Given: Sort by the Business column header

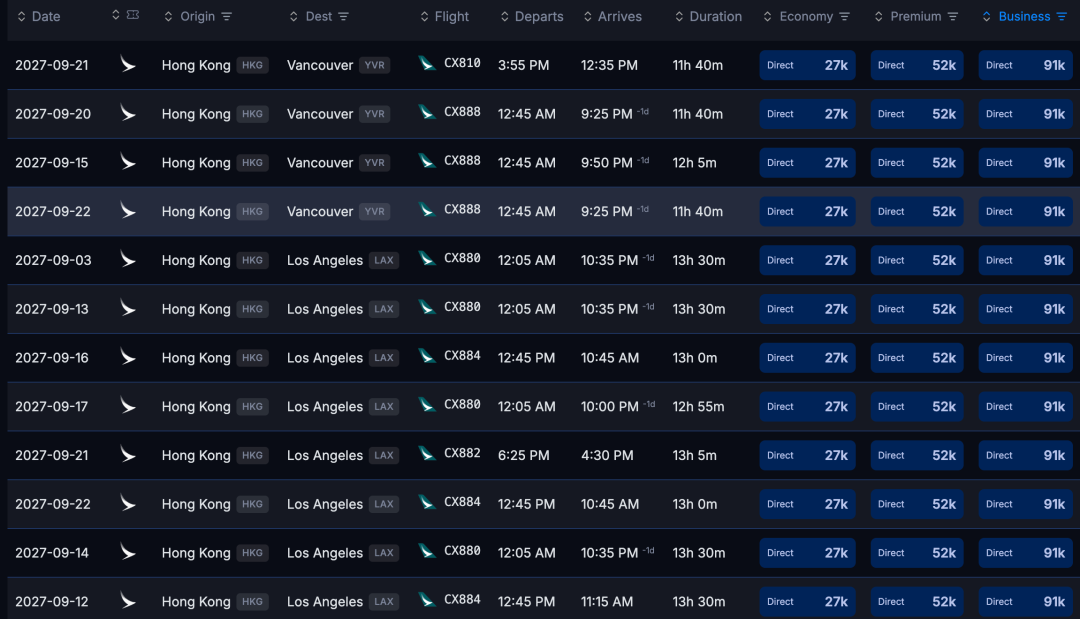Looking at the screenshot, I should click(1017, 17).
